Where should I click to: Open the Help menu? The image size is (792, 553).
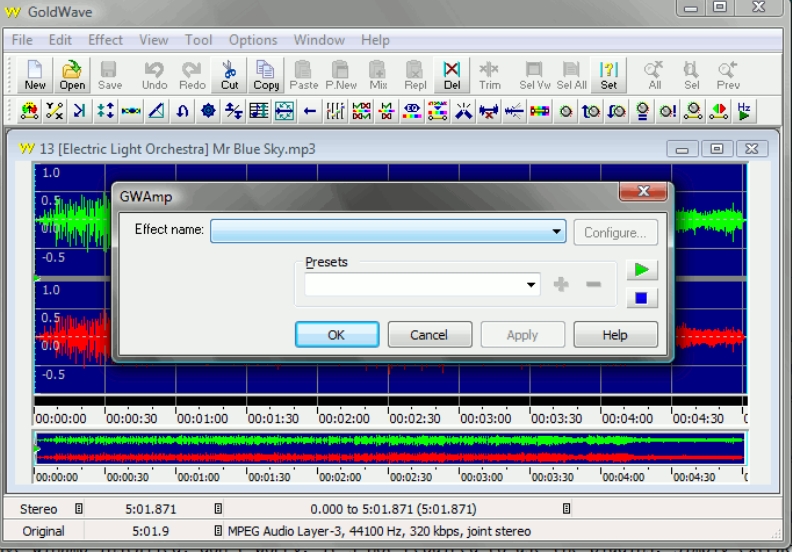[375, 40]
